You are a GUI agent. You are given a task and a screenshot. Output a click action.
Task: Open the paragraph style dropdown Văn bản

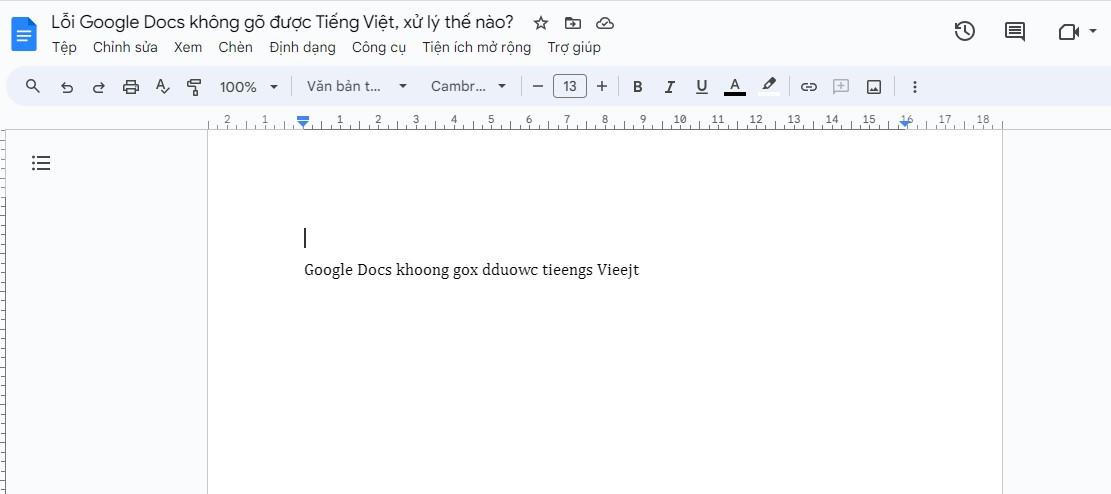pos(356,86)
